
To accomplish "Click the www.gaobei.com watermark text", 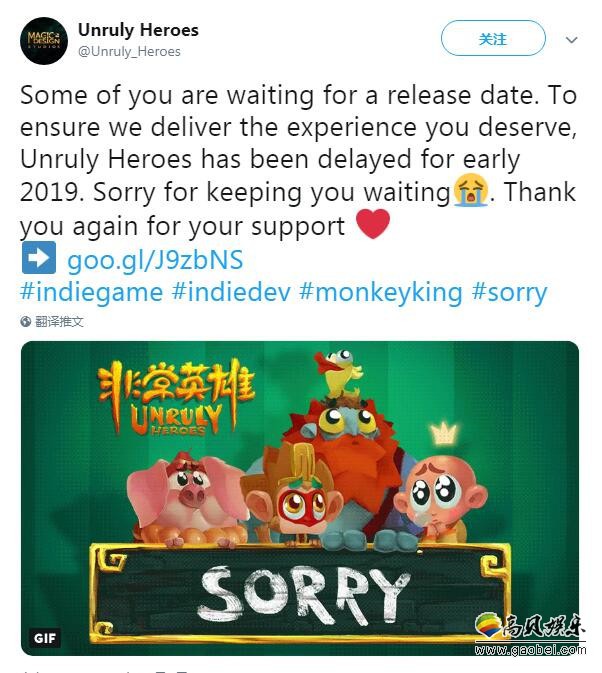I will pyautogui.click(x=530, y=650).
